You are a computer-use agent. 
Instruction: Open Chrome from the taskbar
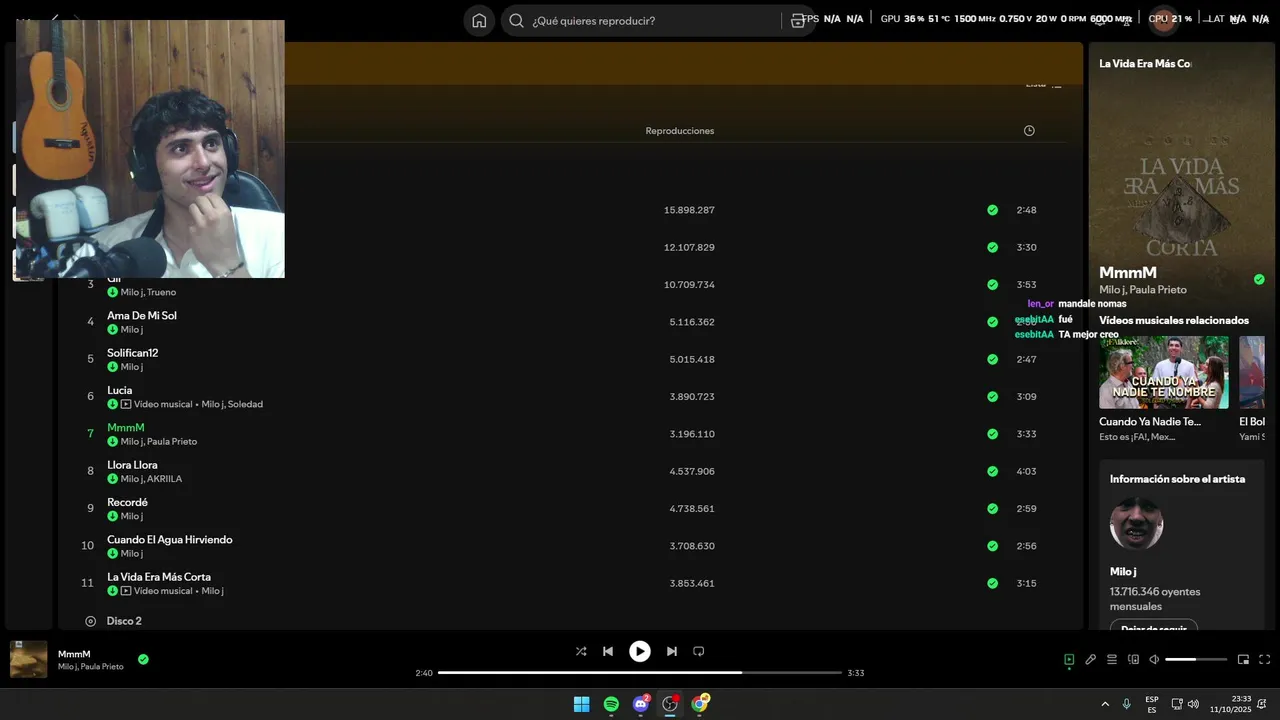pyautogui.click(x=700, y=704)
